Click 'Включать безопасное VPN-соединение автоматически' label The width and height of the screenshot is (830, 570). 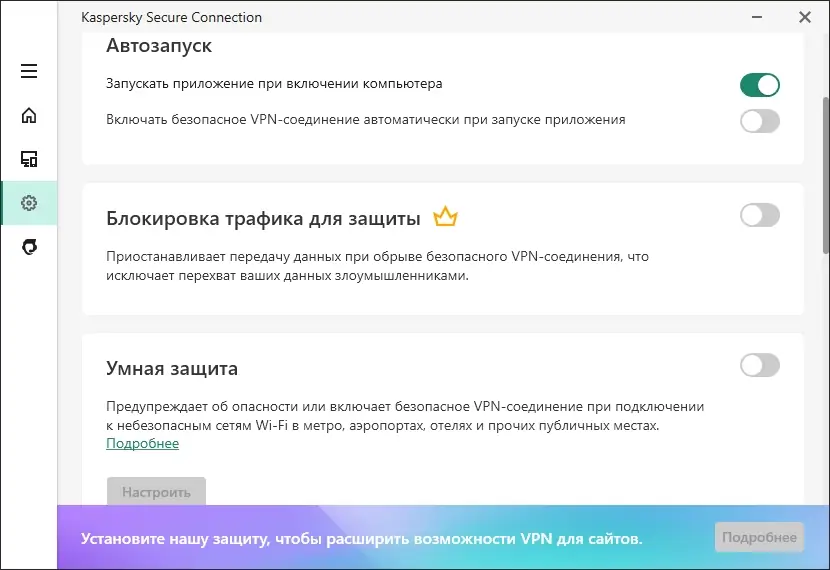pyautogui.click(x=366, y=120)
